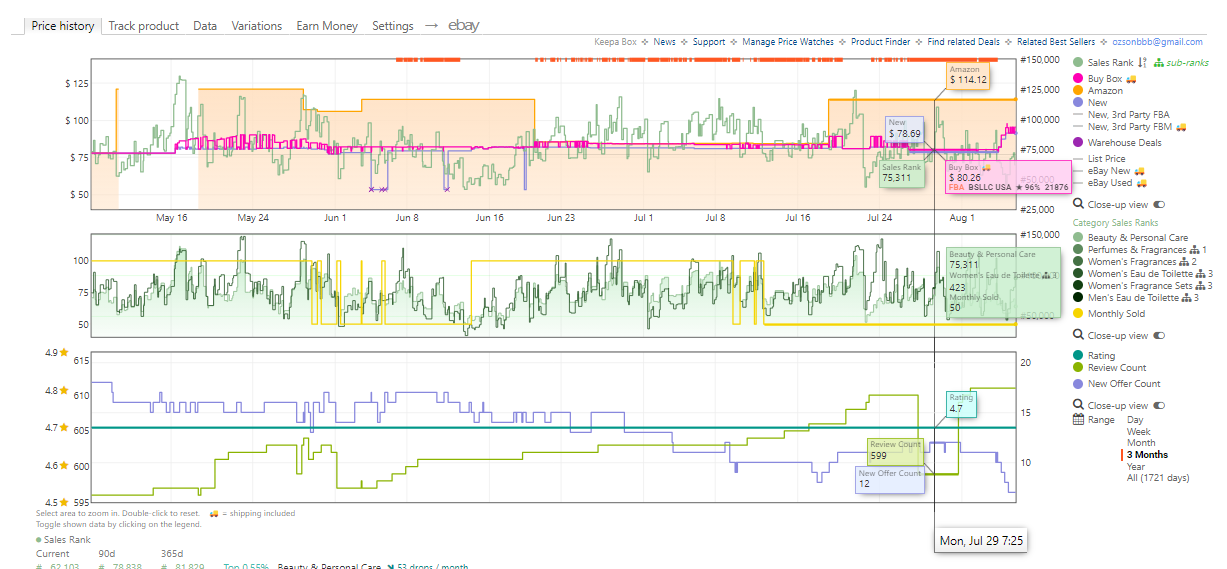The image size is (1227, 569).
Task: Click the truck icon next to New, 3rd Party FBM
Action: click(x=1181, y=126)
